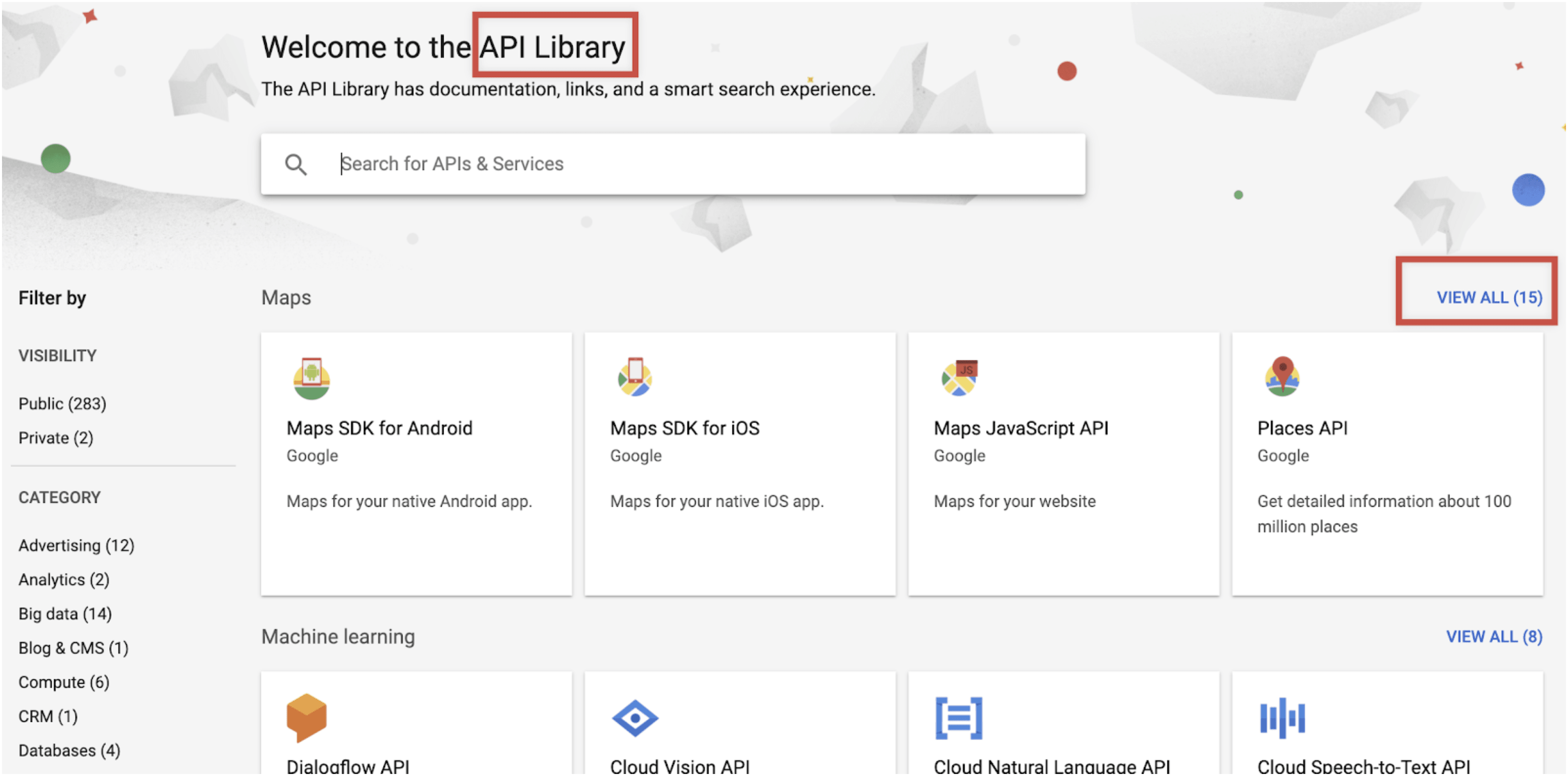View all 15 Maps APIs
Image resolution: width=1568 pixels, height=779 pixels.
point(1489,298)
